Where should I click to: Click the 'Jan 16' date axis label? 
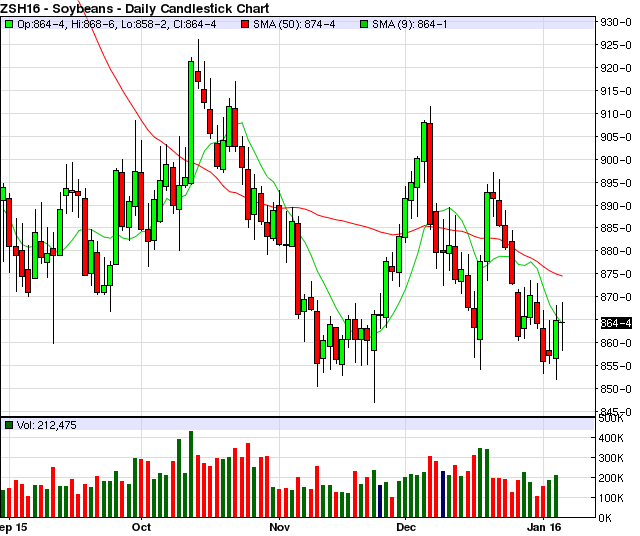tap(544, 527)
